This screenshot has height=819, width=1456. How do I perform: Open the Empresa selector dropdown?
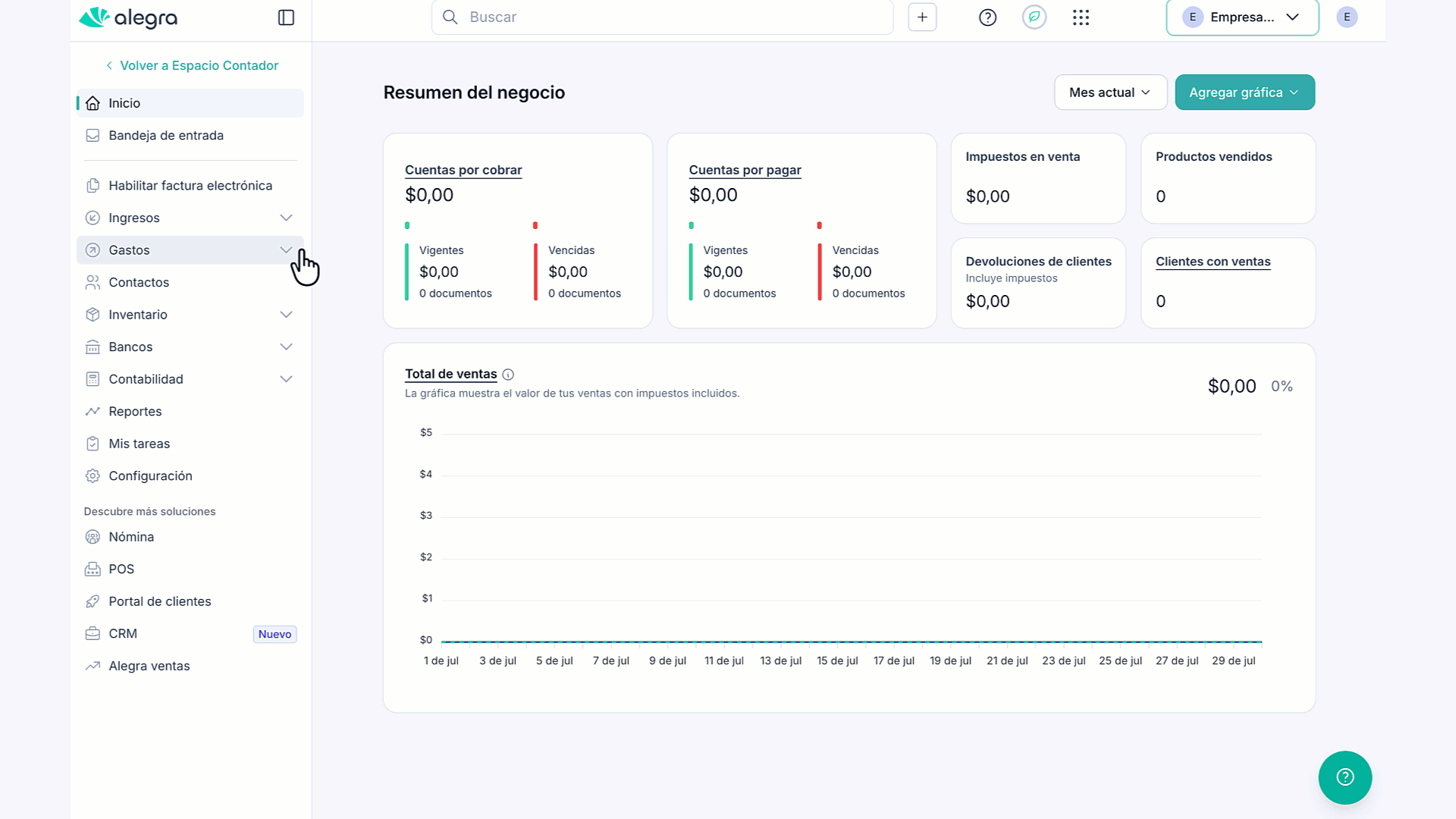1242,17
